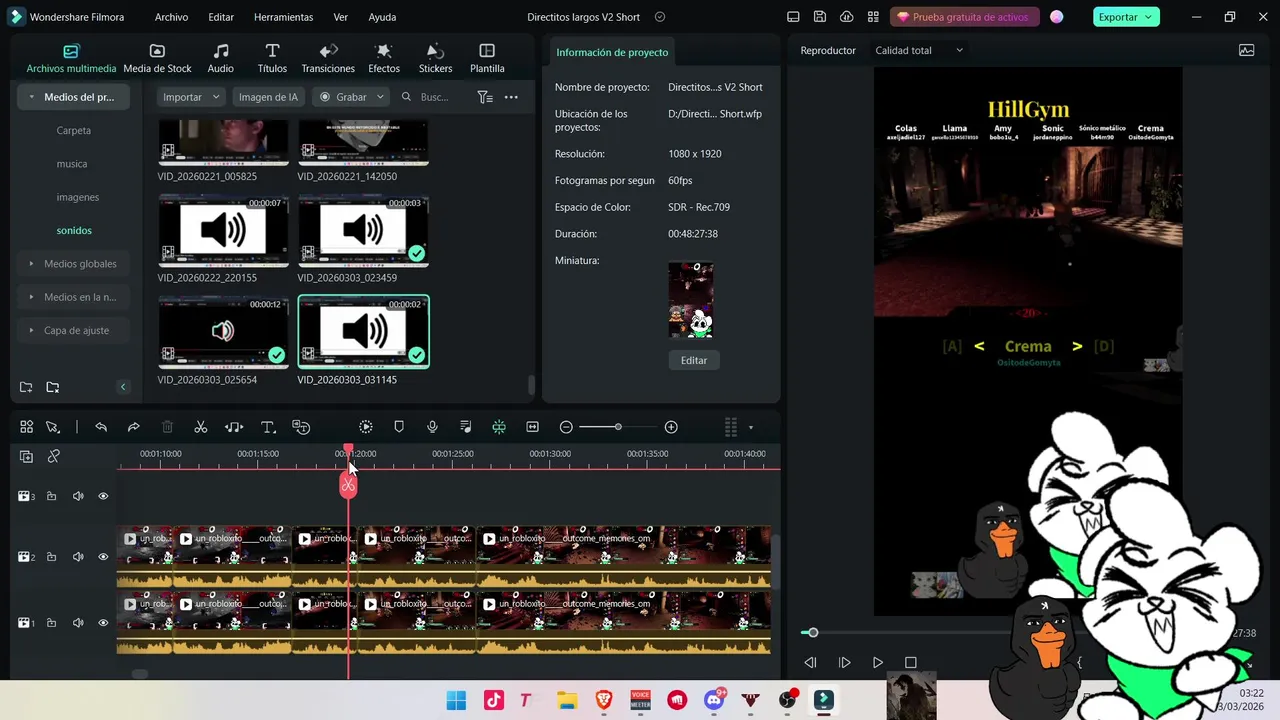The image size is (1280, 720).
Task: Click the filter icon in media search bar
Action: 485,97
